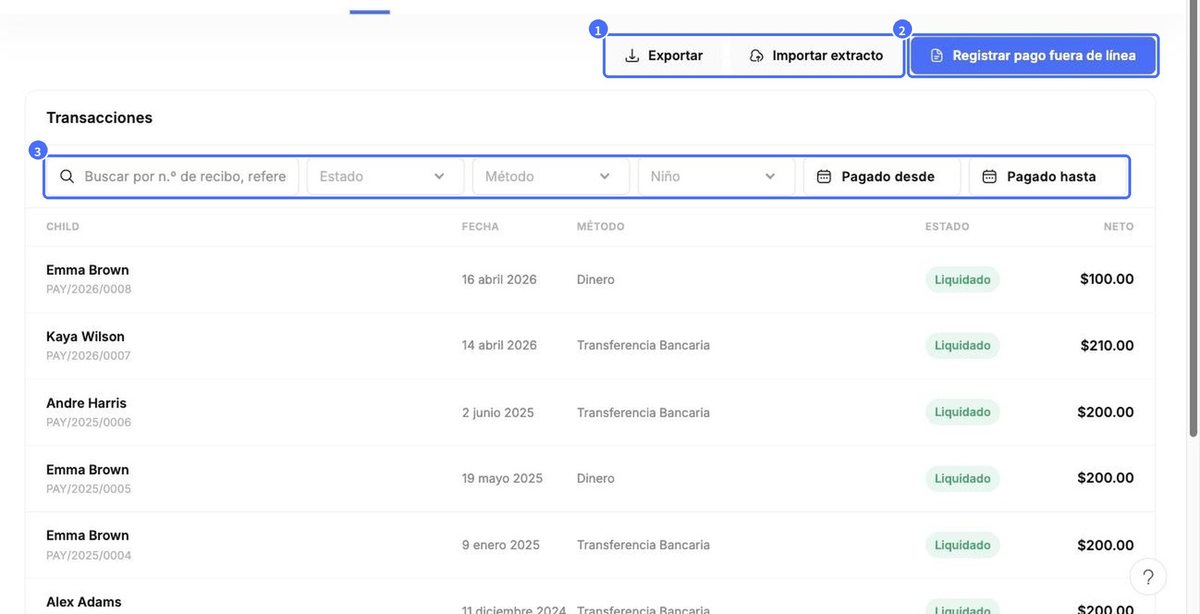Click receipt PAY/2025/0005
The height and width of the screenshot is (614, 1200).
[x=88, y=489]
